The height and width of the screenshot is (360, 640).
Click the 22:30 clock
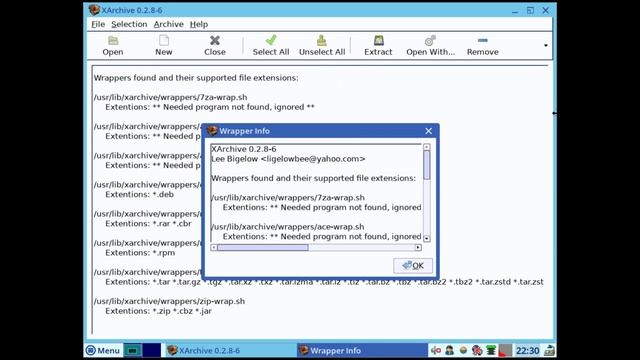pos(527,351)
